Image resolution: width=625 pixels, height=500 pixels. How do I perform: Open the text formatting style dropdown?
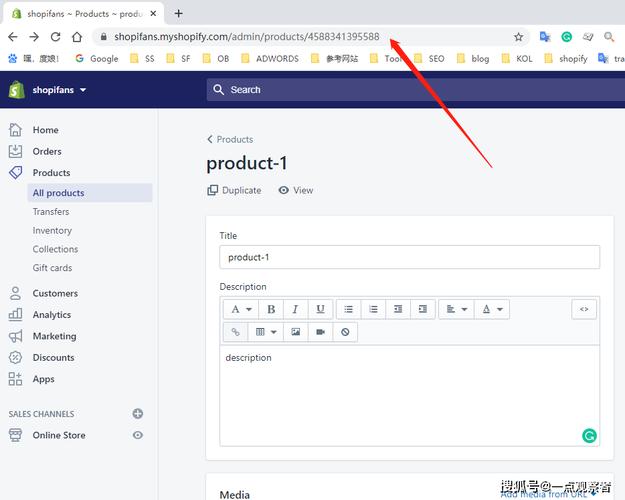[241, 309]
